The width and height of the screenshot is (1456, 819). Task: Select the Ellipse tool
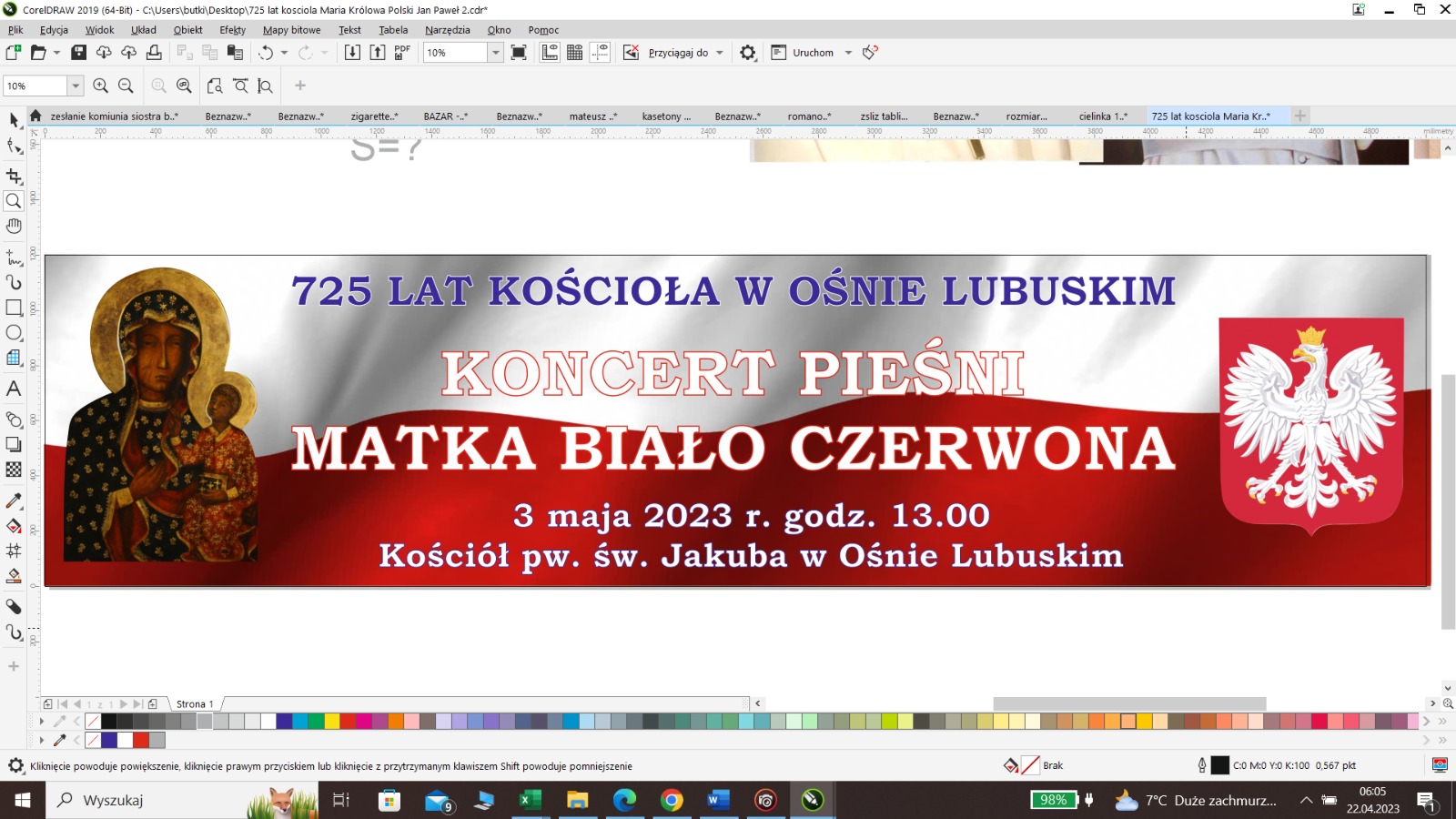tap(14, 333)
